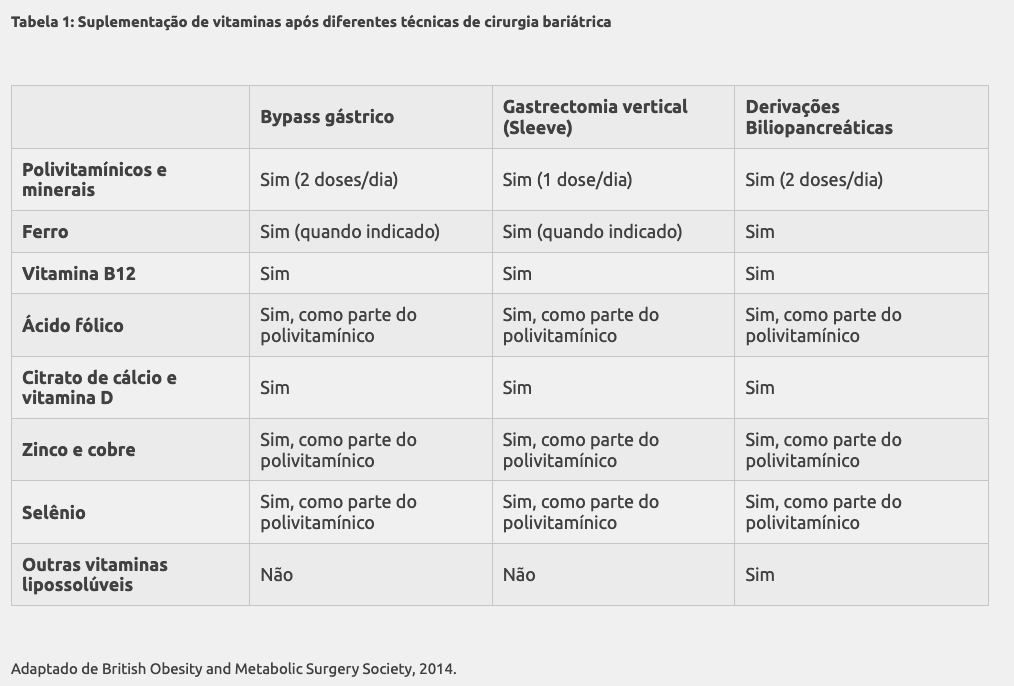Select 'Outras vitaminas lipossolúveis' row label
Viewport: 1014px width, 686px height.
tap(94, 575)
